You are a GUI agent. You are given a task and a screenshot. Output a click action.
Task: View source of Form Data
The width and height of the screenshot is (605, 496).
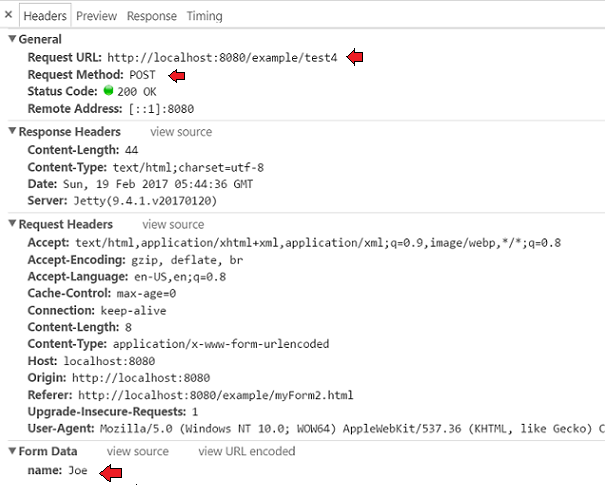[x=138, y=452]
